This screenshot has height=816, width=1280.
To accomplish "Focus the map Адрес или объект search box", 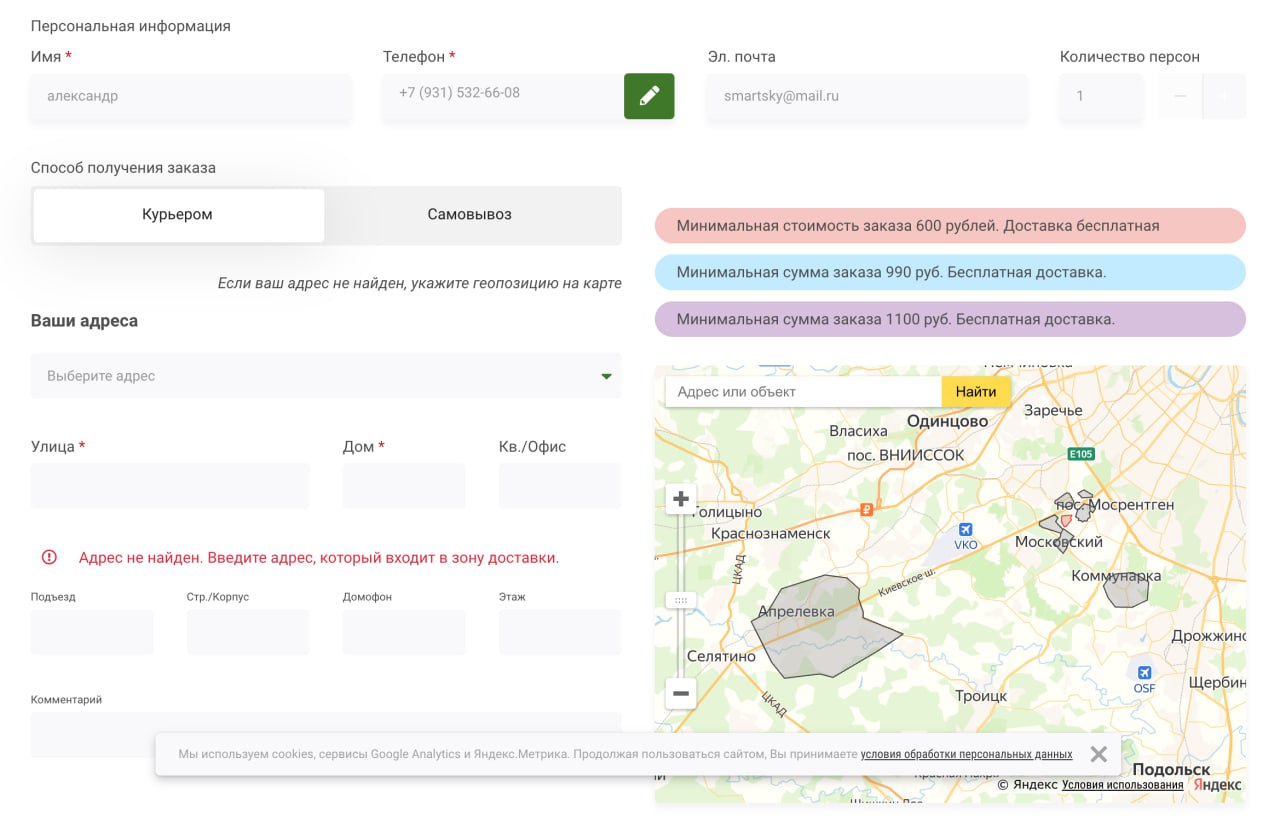I will [803, 392].
